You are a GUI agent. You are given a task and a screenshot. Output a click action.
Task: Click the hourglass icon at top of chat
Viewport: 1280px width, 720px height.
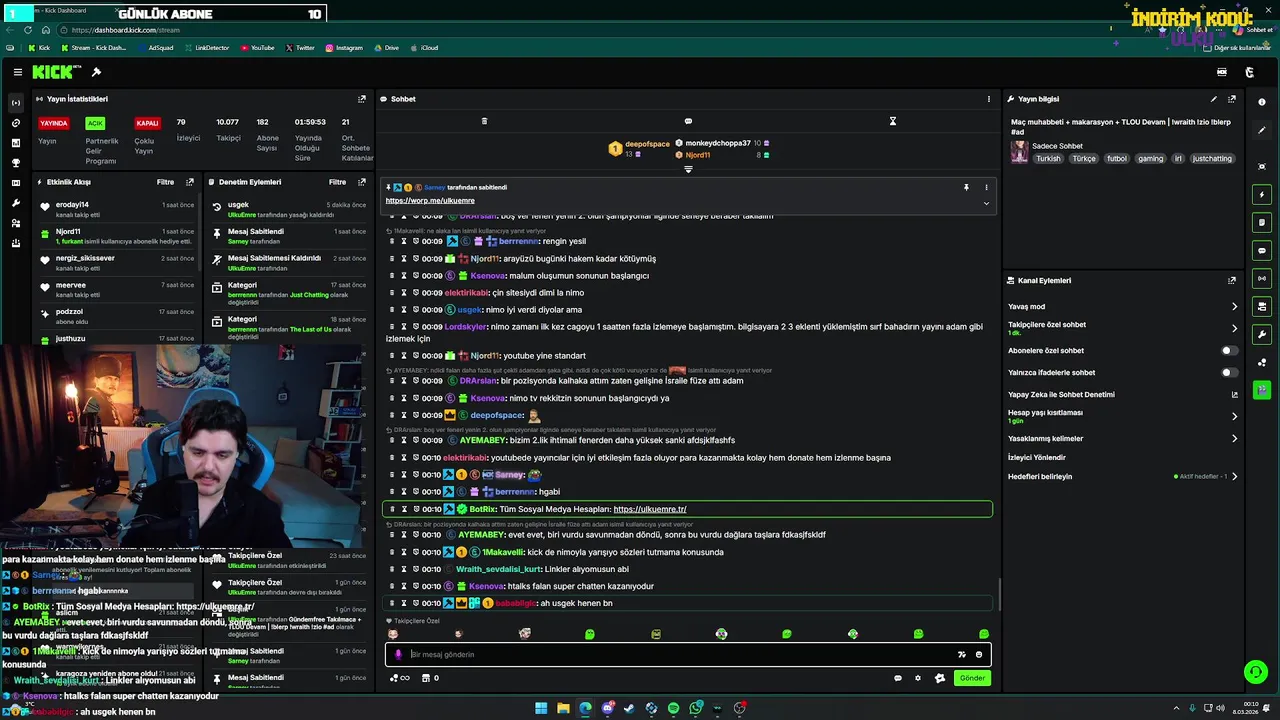pos(893,121)
